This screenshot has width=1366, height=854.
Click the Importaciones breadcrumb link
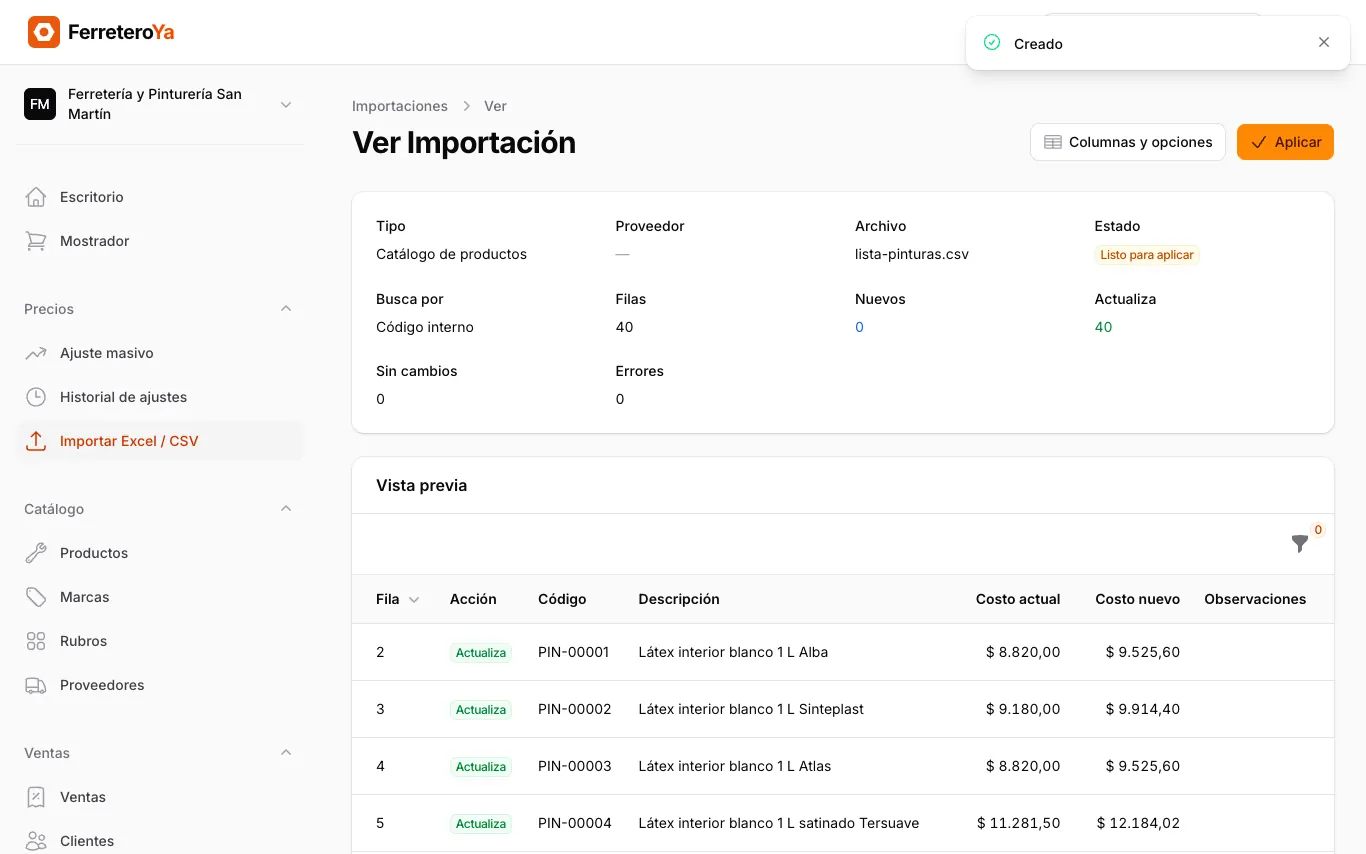[400, 106]
